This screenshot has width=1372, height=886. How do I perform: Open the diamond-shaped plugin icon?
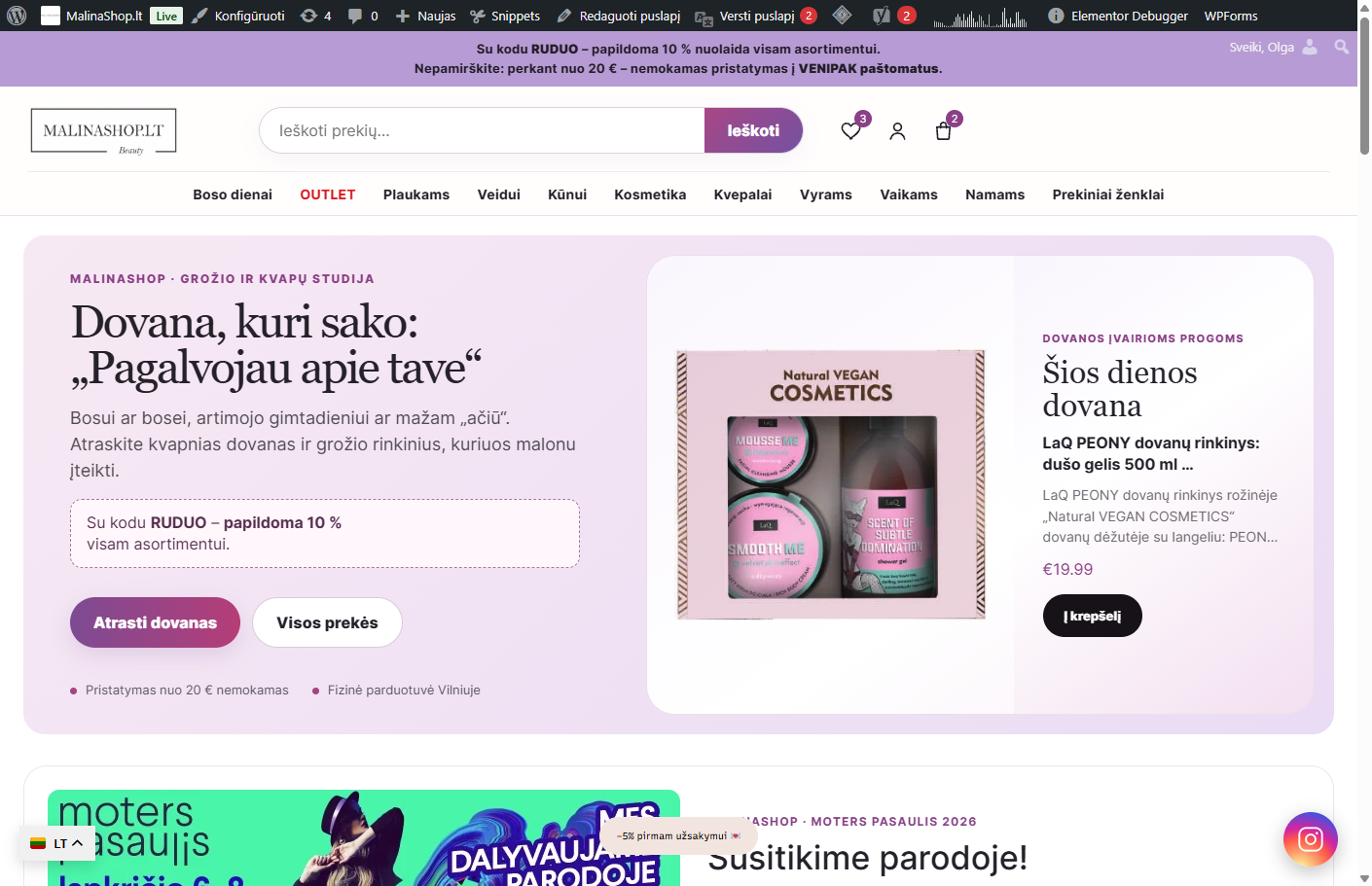click(843, 16)
